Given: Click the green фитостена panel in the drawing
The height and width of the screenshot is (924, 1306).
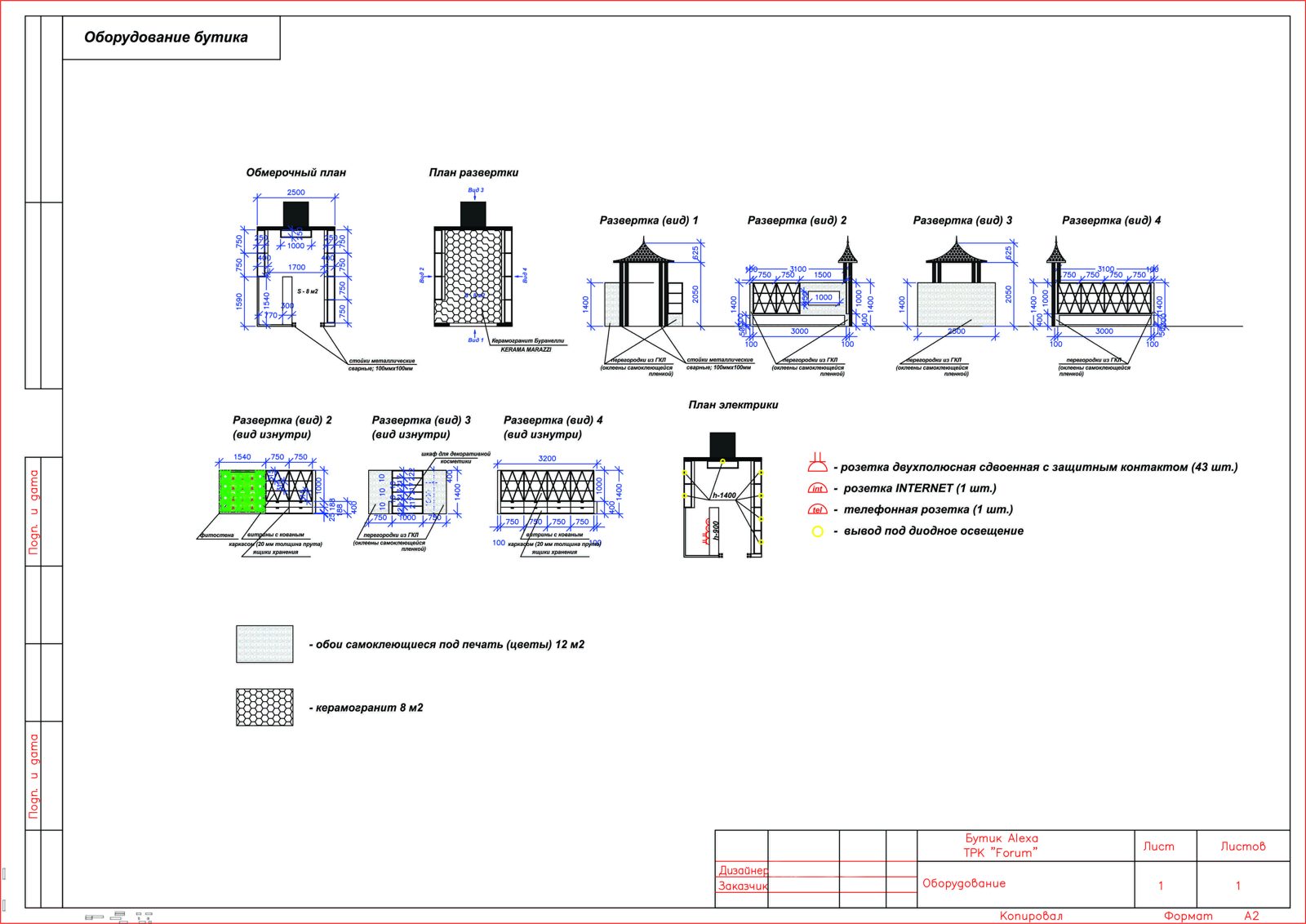Looking at the screenshot, I should pos(242,491).
